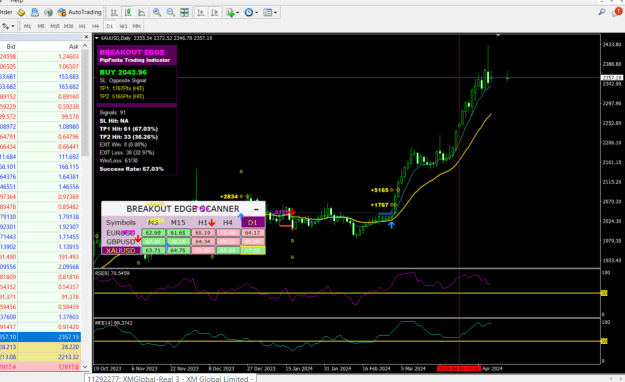This screenshot has width=625, height=382.
Task: Click current price label 2357.10 on axis
Action: pos(612,78)
